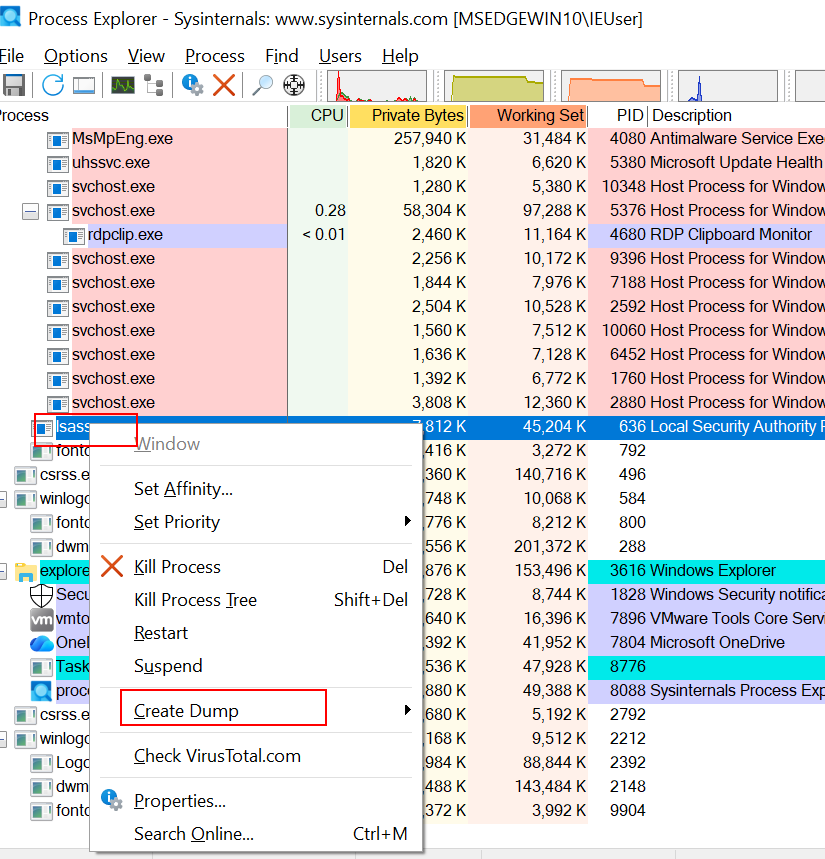Sort by Private Bytes column header
This screenshot has height=859, width=825.
[409, 116]
